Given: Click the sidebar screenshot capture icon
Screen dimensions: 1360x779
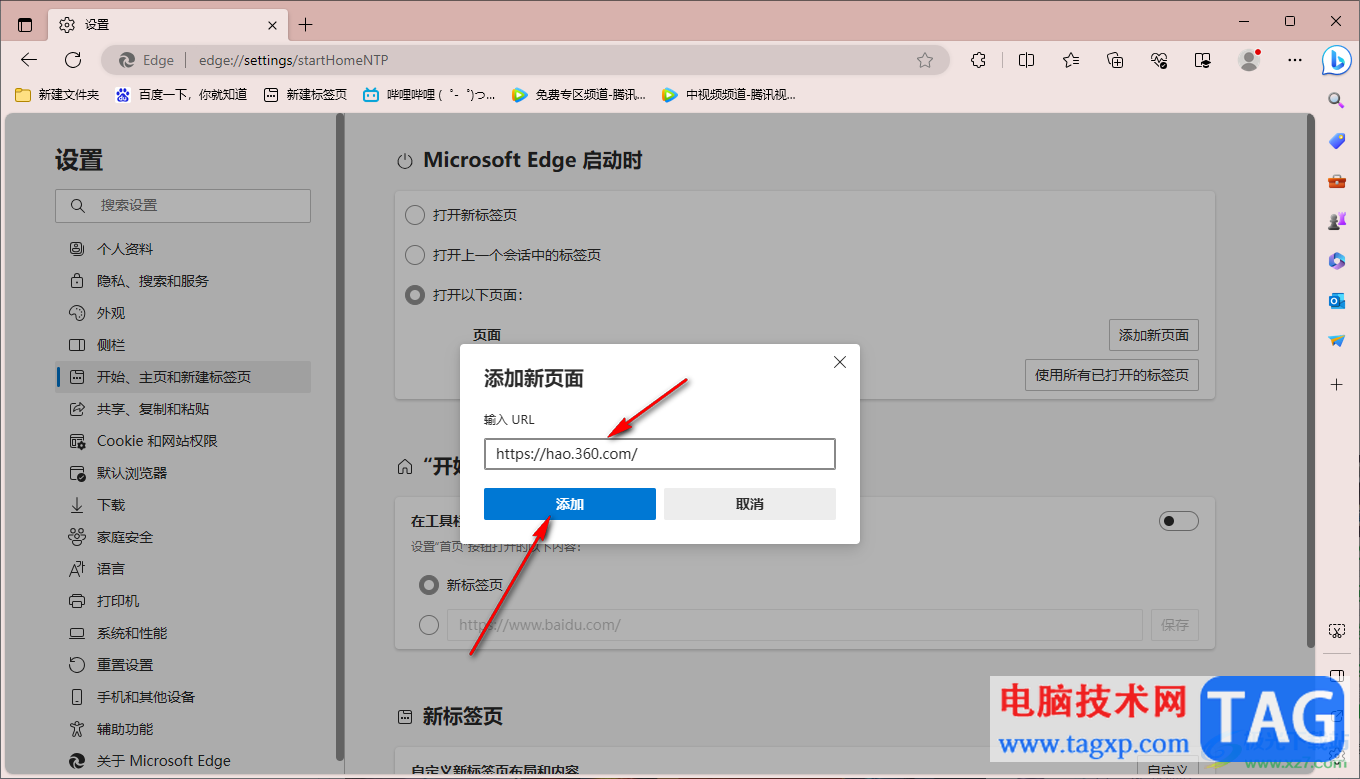Looking at the screenshot, I should [1337, 630].
